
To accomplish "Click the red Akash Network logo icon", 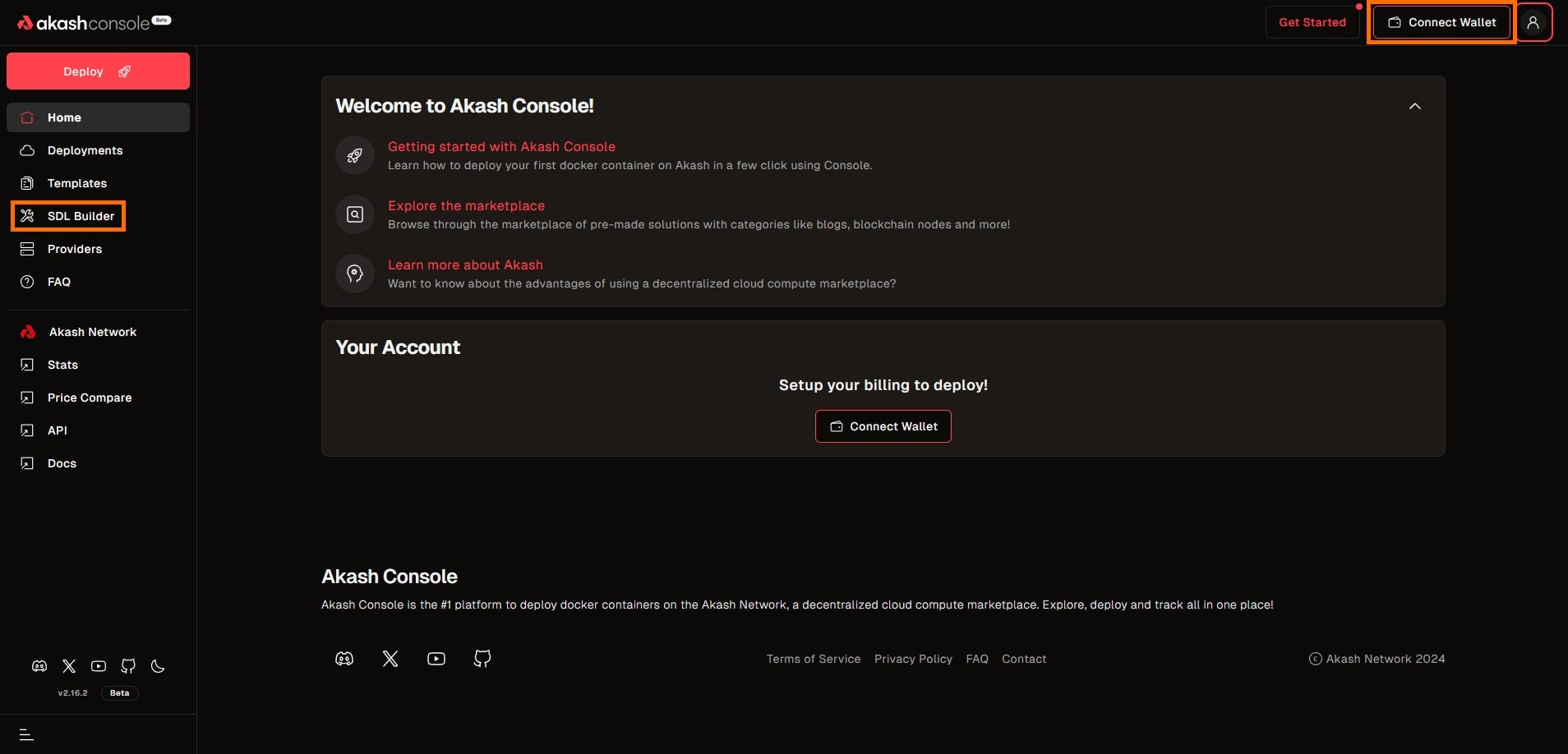I will [28, 332].
